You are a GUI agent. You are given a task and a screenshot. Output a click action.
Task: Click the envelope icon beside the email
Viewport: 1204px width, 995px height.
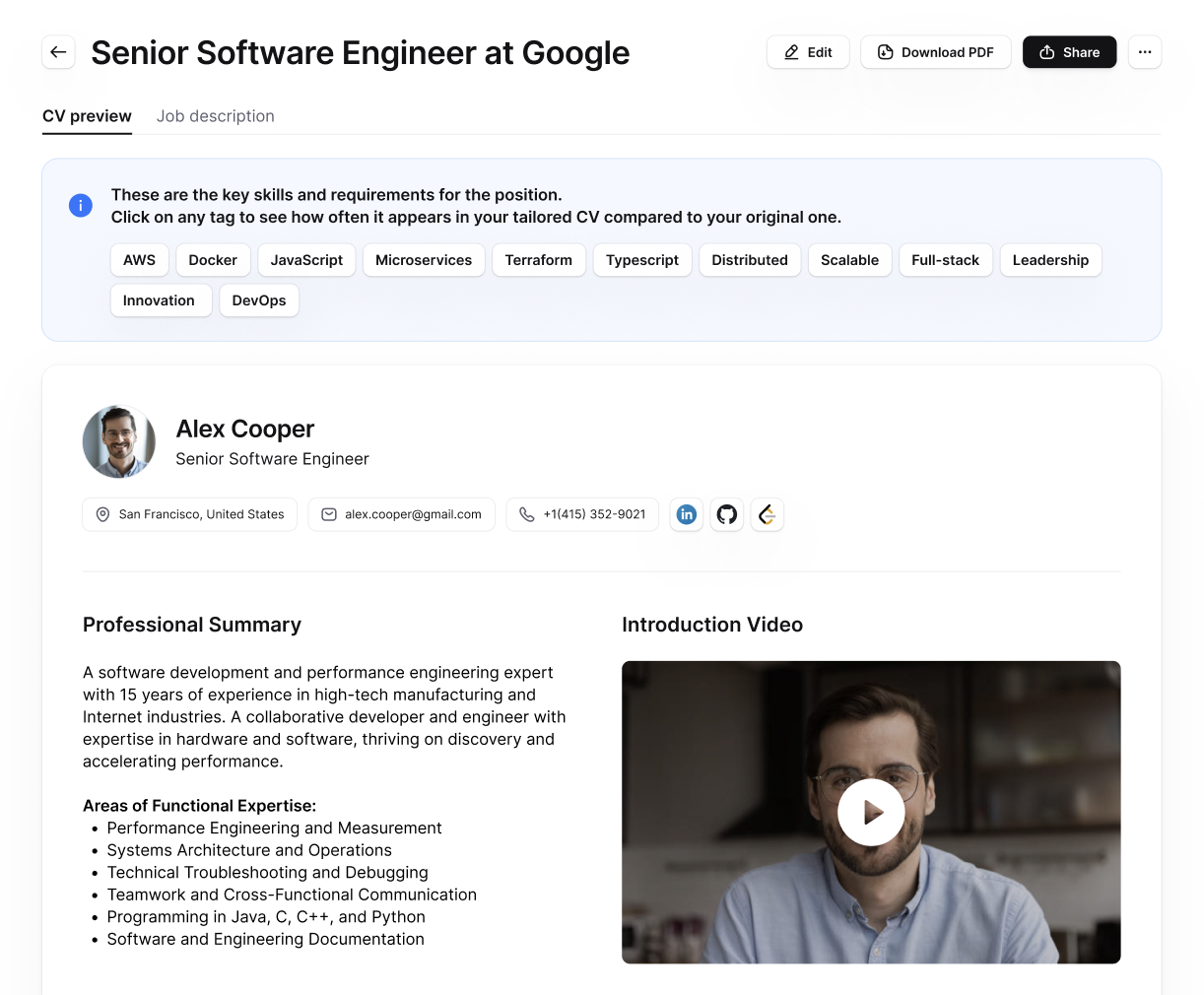click(328, 513)
